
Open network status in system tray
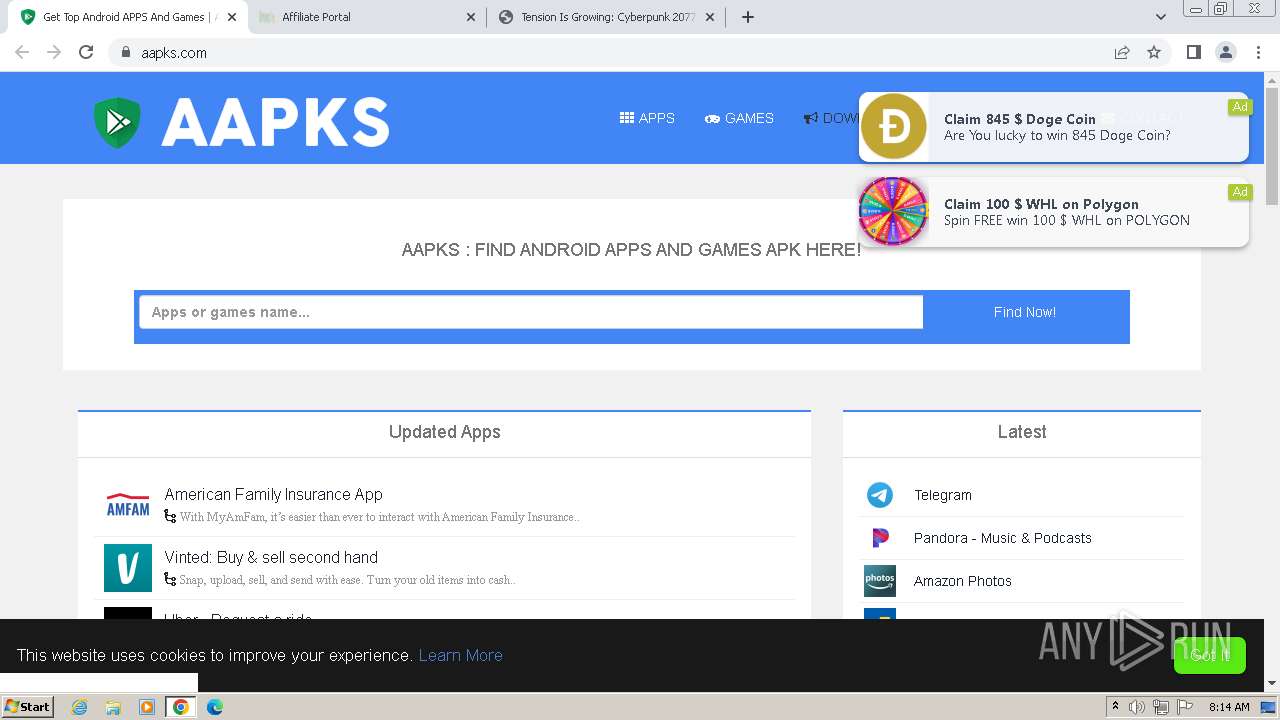[x=1161, y=707]
